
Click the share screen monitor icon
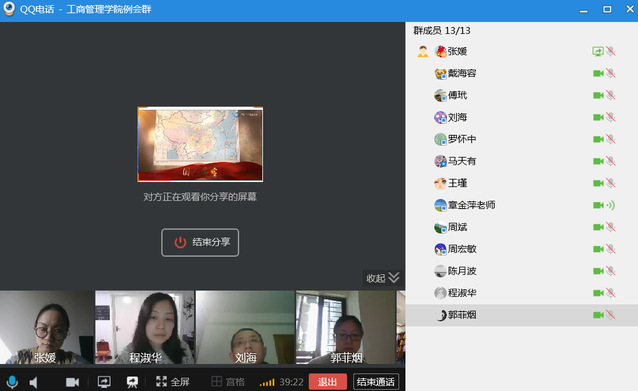(x=104, y=382)
